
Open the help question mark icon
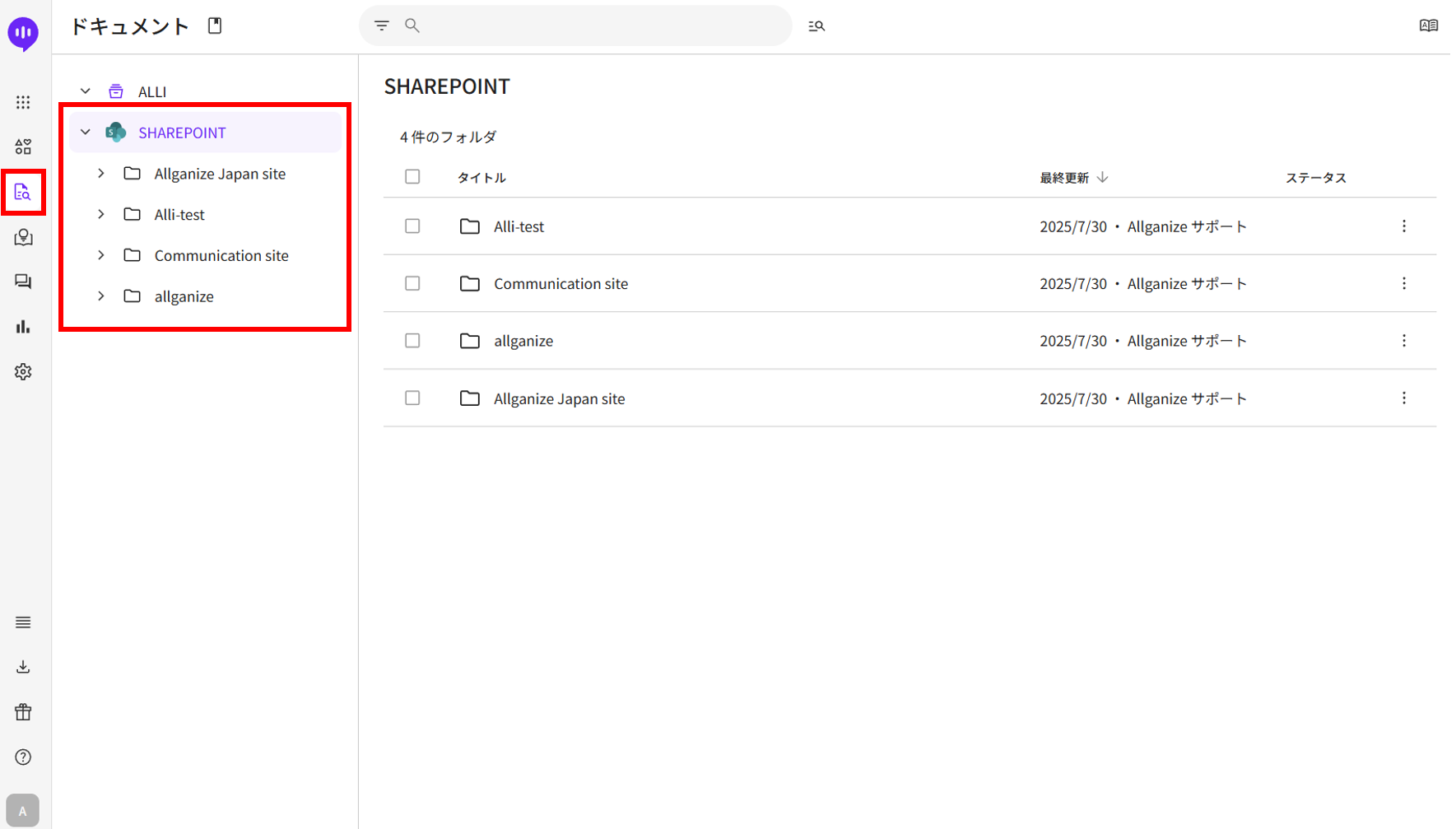(x=23, y=757)
